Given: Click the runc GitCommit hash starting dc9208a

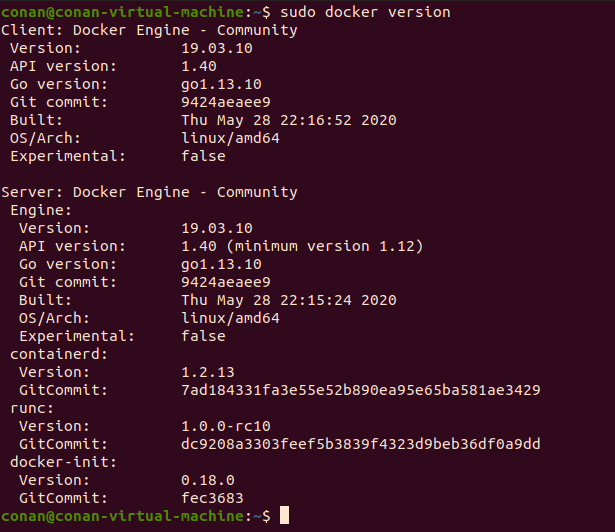Looking at the screenshot, I should click(x=361, y=444).
